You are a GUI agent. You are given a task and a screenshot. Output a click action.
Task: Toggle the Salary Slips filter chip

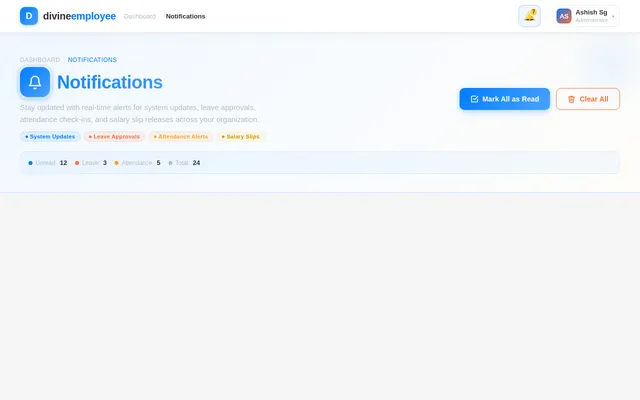[240, 137]
